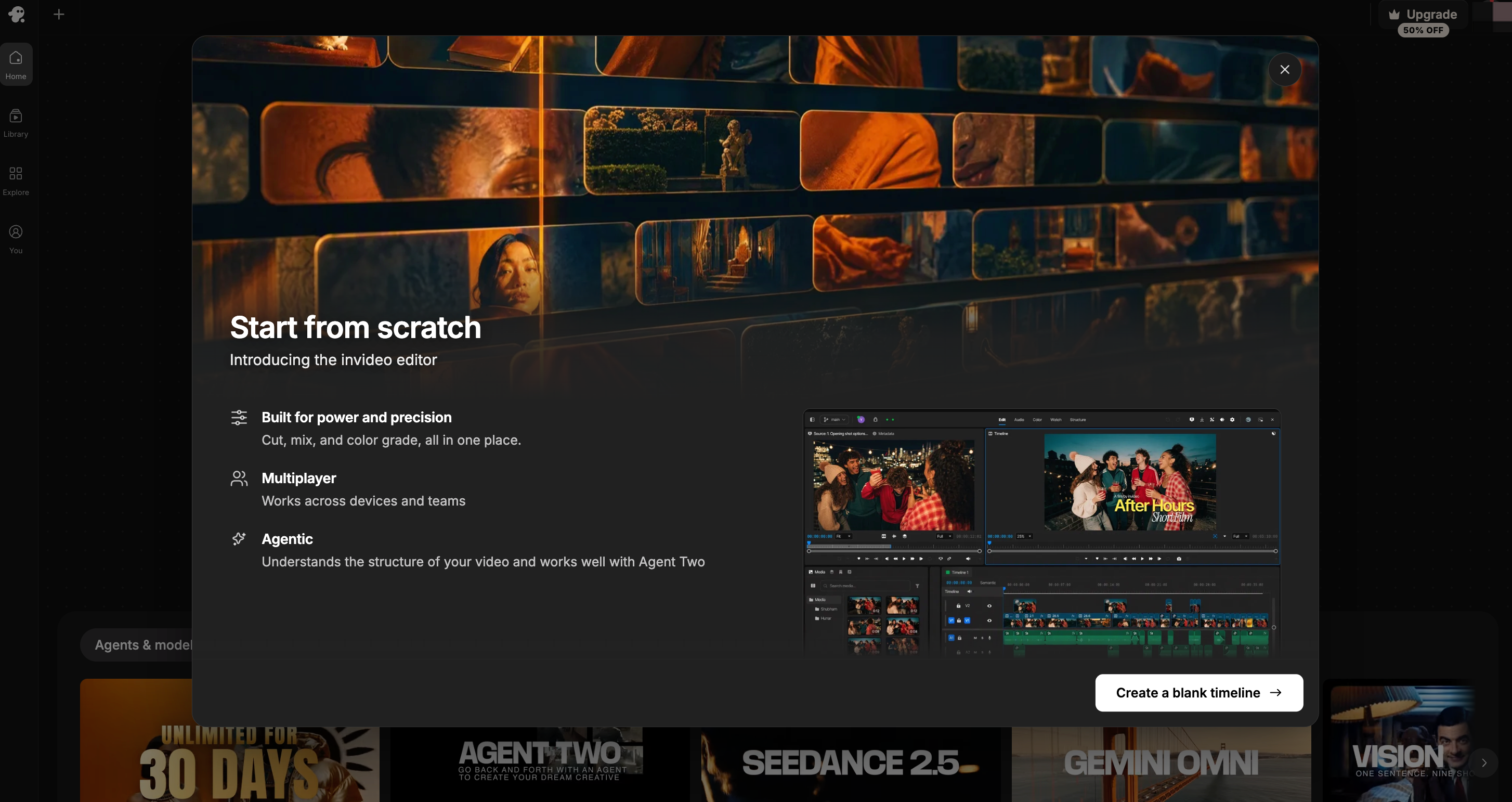Screen dimensions: 1512x802
Task: Click the Multiplayer people icon
Action: 239,478
